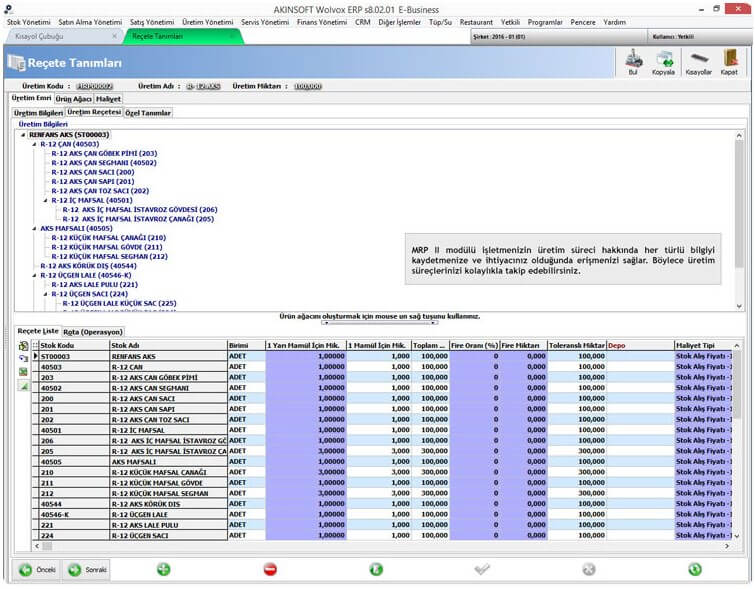Click the green refresh icon at bottom right

pyautogui.click(x=695, y=569)
